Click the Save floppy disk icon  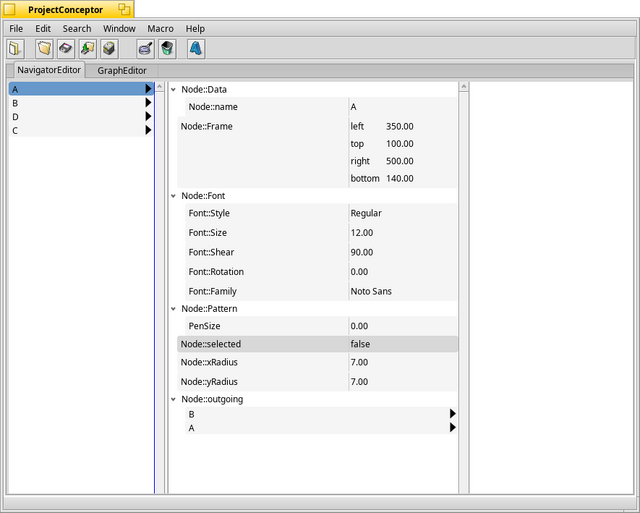(66, 49)
